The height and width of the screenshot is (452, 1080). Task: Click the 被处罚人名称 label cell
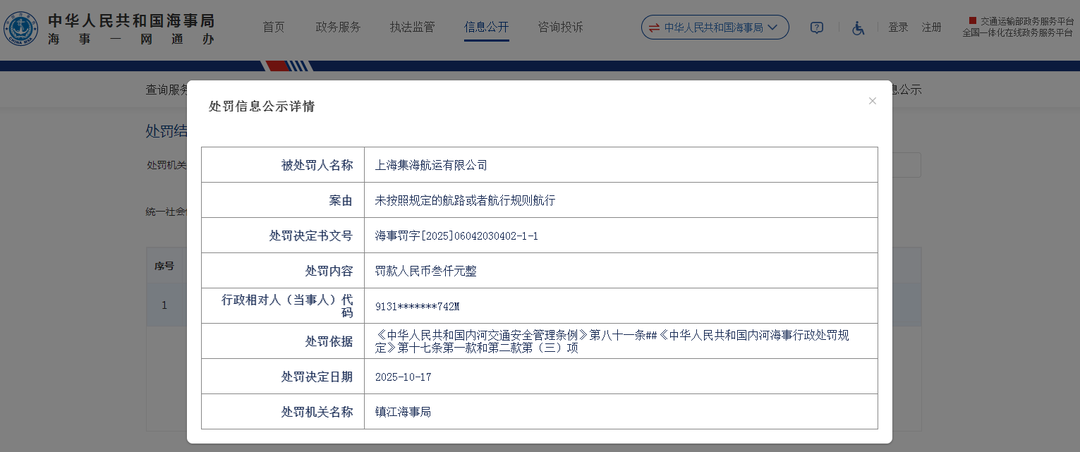pyautogui.click(x=283, y=165)
